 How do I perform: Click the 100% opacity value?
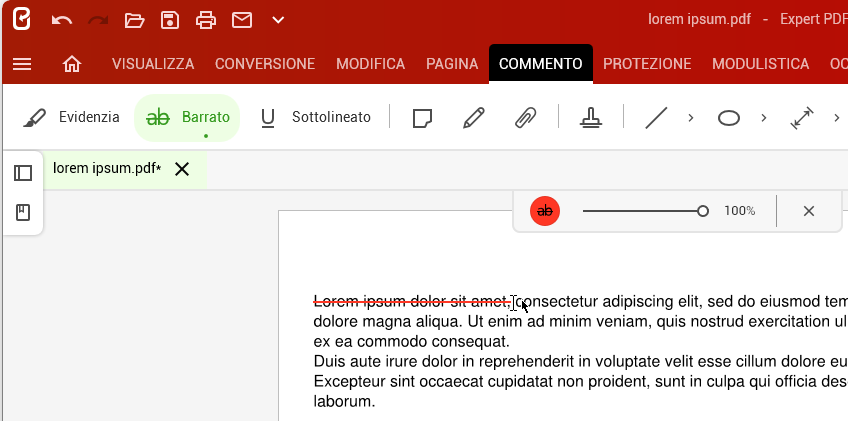[x=740, y=211]
